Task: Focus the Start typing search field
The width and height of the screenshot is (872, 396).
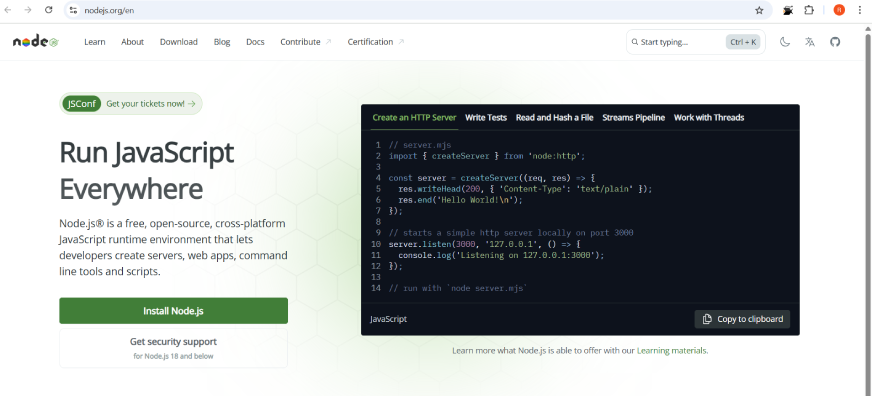Action: pos(696,42)
